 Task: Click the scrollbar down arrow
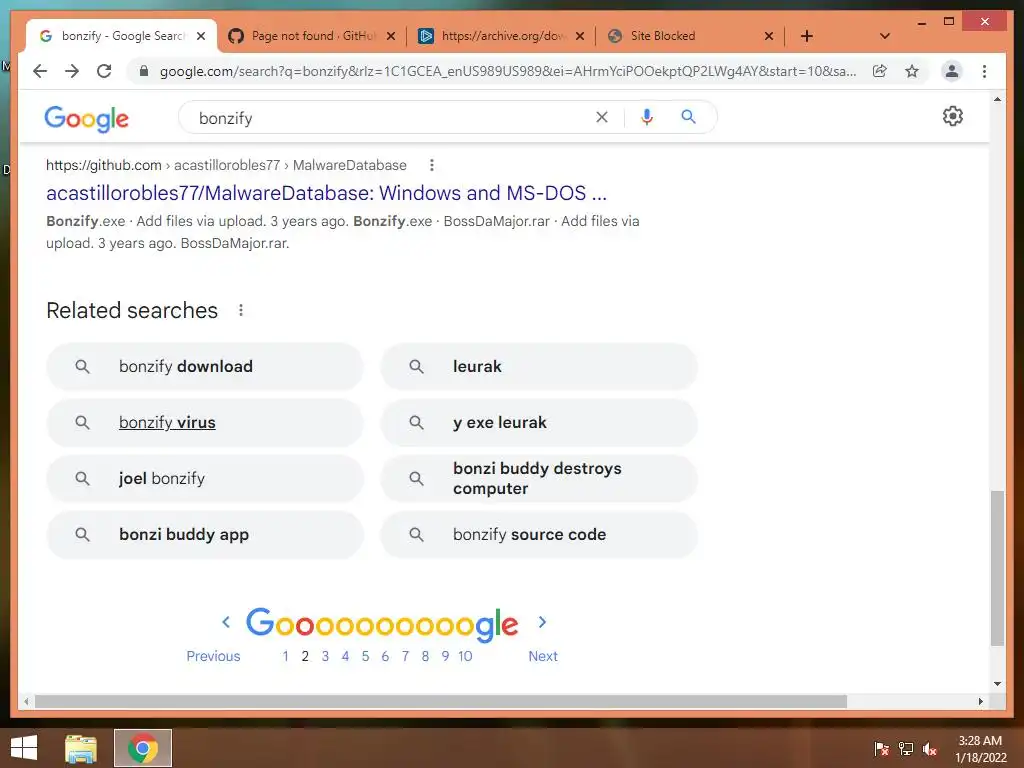pos(997,684)
